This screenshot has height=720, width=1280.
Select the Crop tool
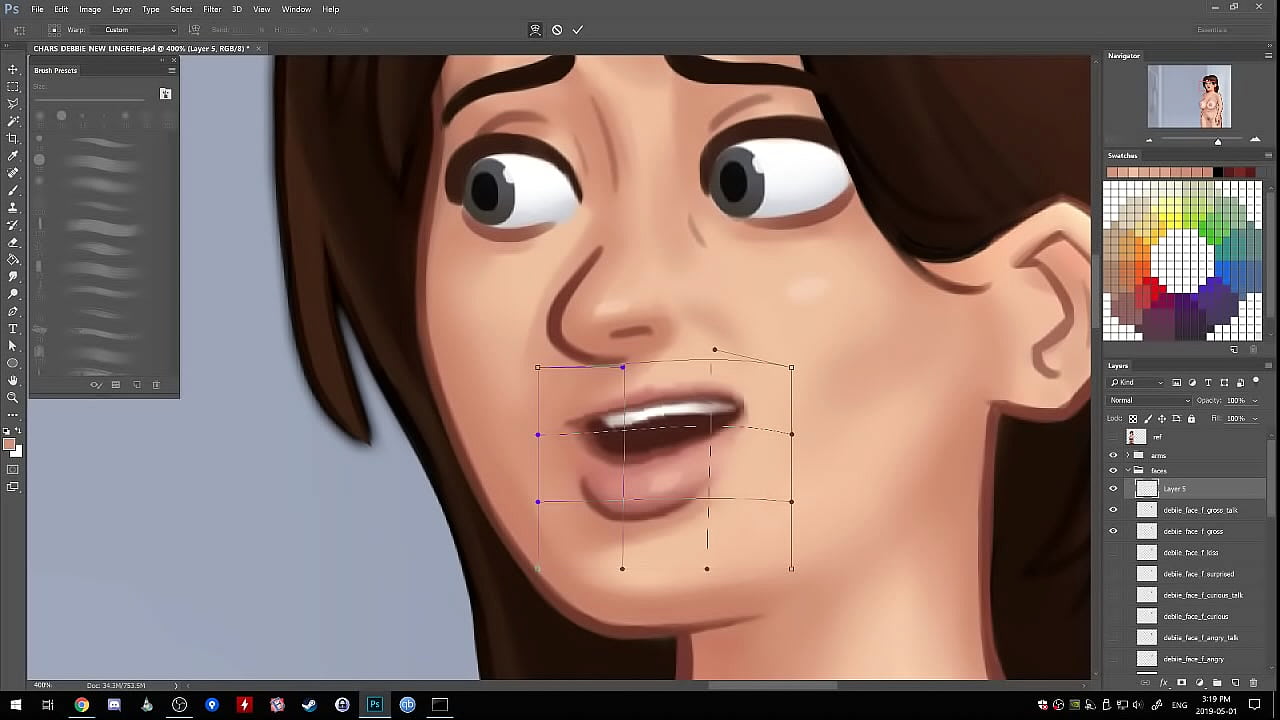[x=13, y=138]
